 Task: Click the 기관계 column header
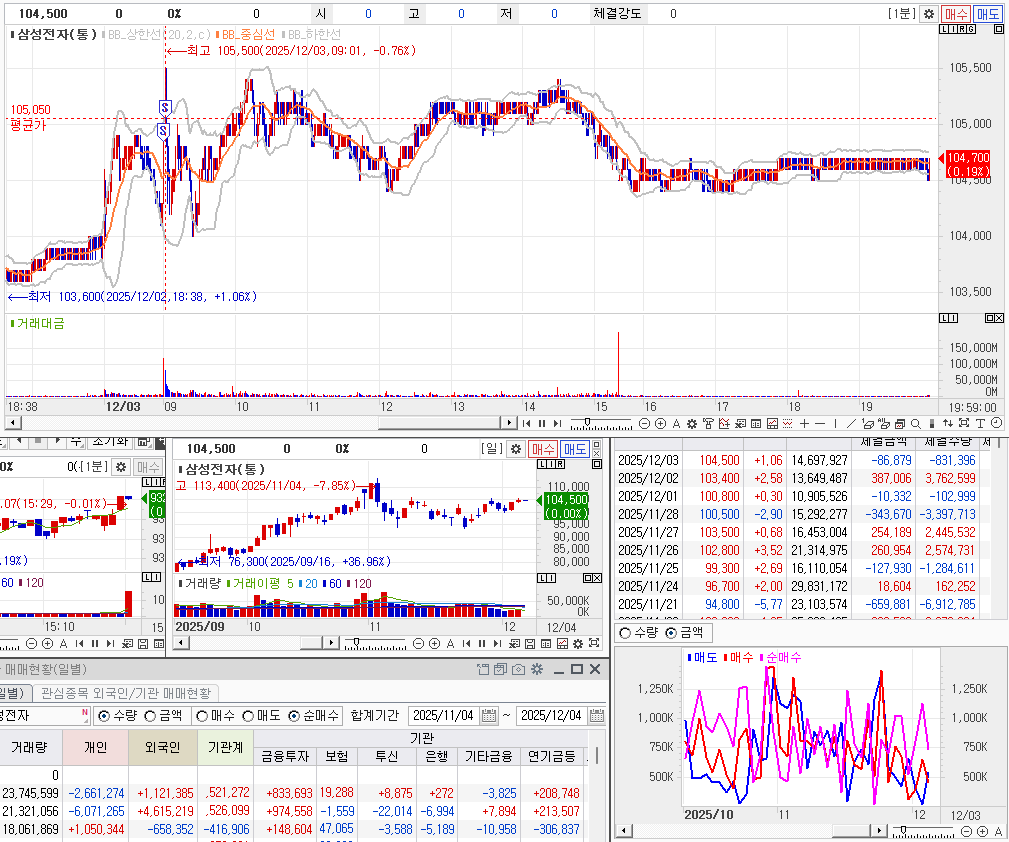[x=225, y=747]
